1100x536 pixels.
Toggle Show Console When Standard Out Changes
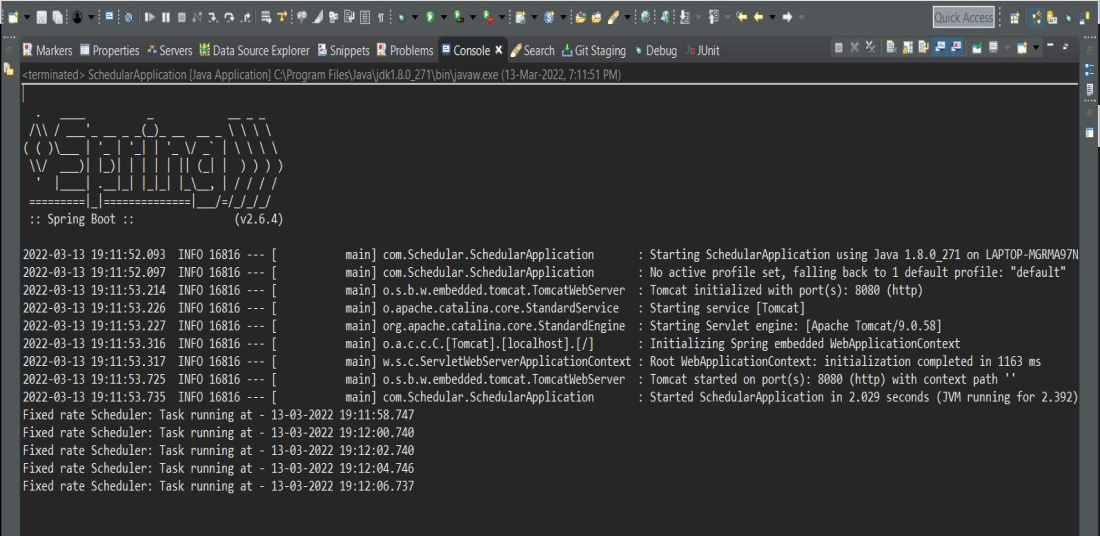click(939, 47)
